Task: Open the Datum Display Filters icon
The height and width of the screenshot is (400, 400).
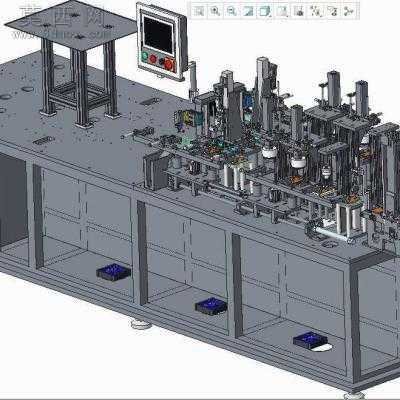Action: point(315,11)
